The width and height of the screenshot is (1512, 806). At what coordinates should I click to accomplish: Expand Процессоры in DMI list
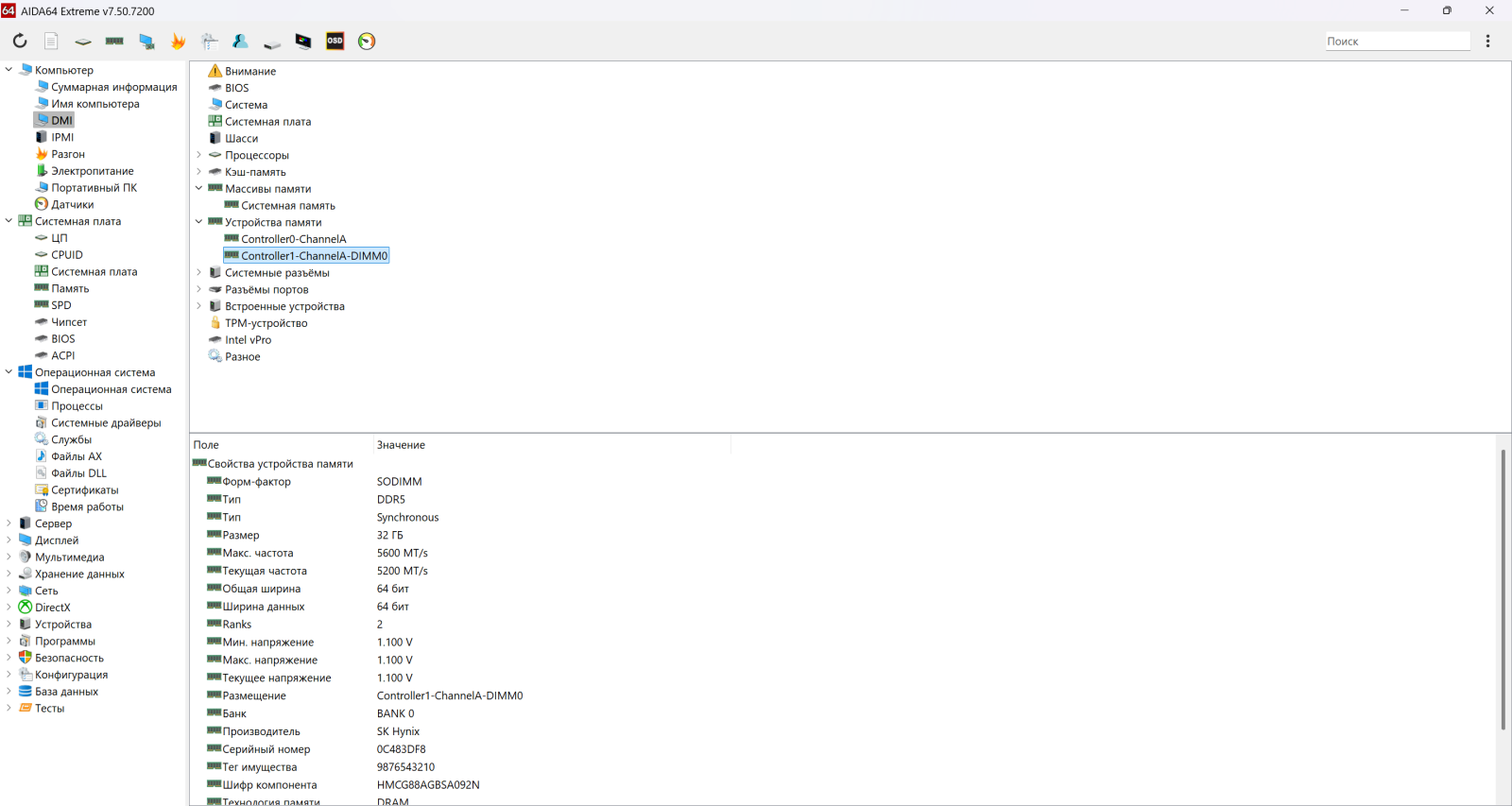tap(198, 155)
